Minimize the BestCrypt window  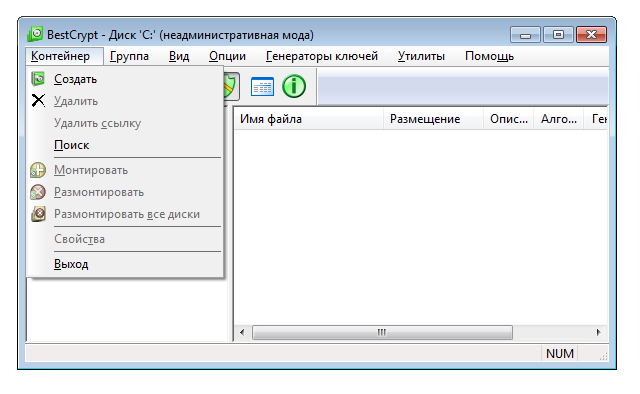(x=525, y=35)
